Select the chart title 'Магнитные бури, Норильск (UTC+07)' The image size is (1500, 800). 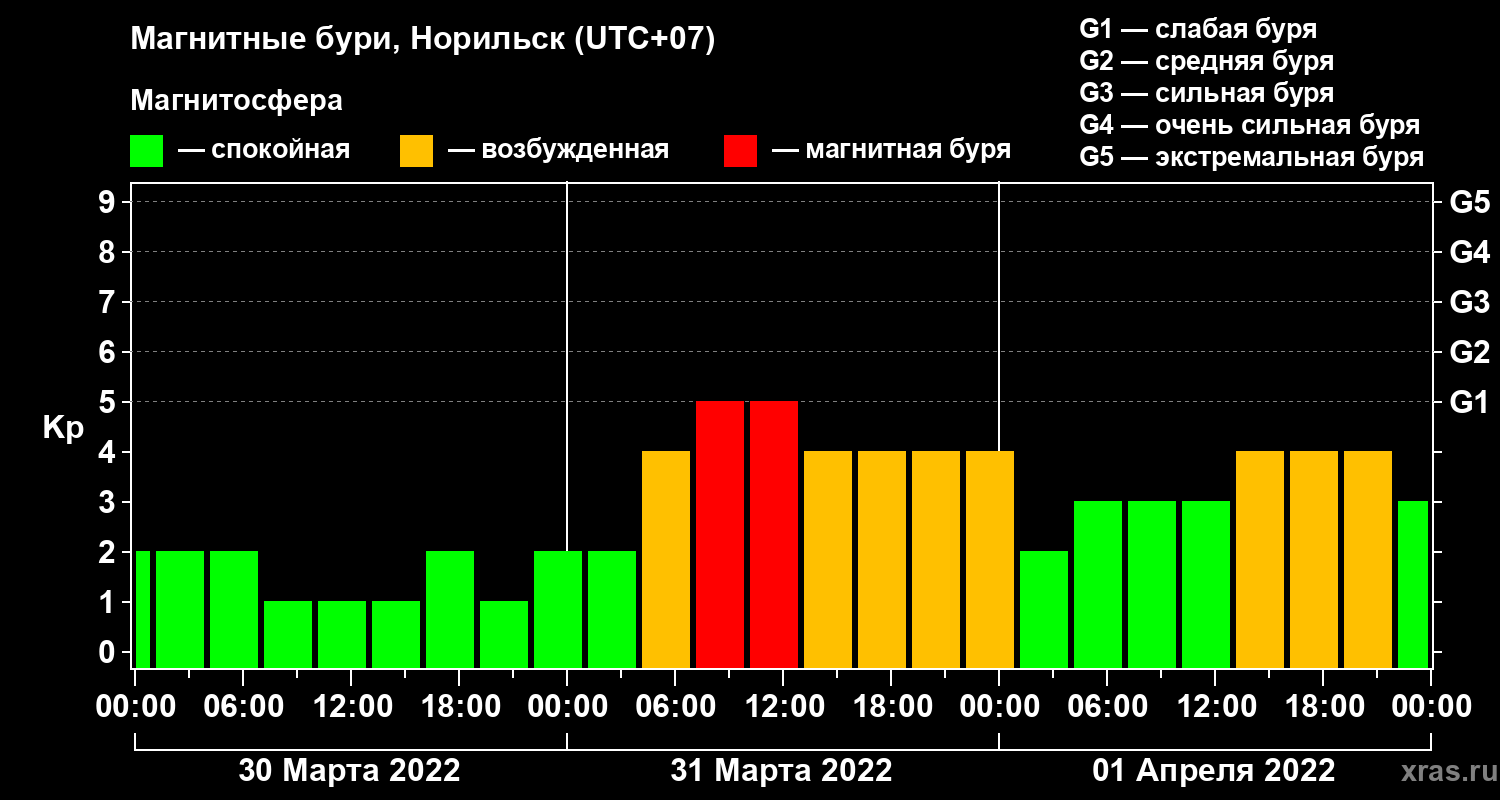coord(423,40)
